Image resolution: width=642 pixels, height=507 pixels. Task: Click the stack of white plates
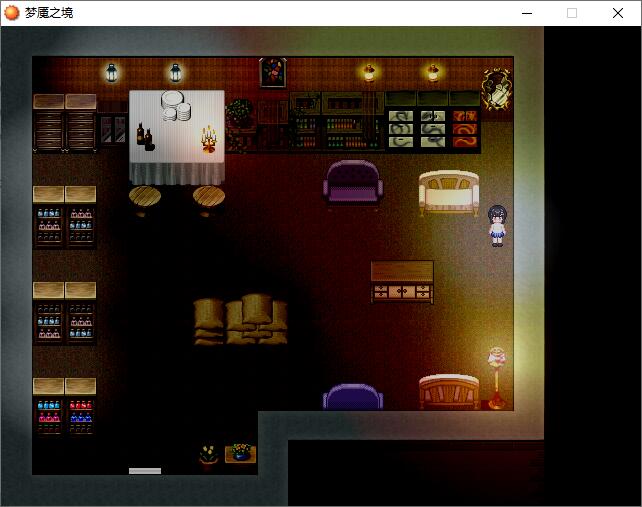[176, 106]
